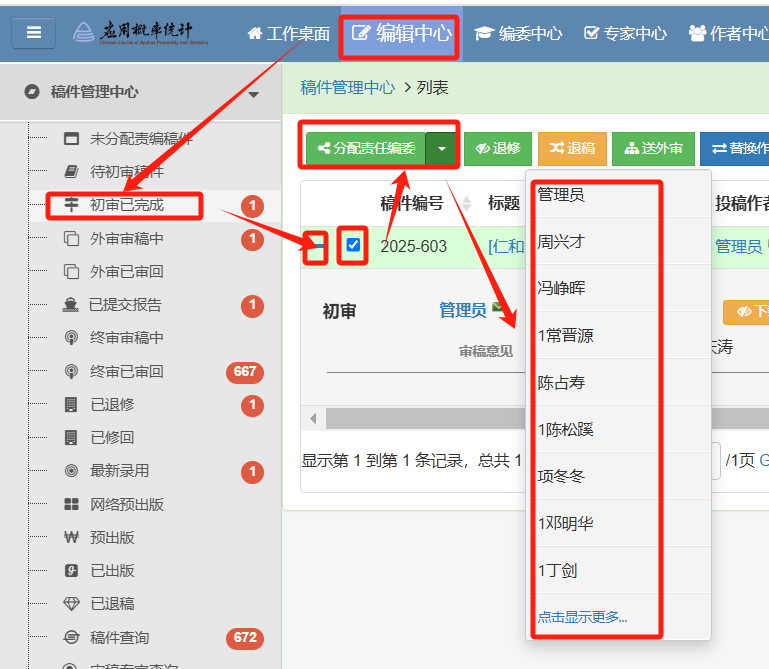
Task: Click 稿件管理中心 breadcrumb link
Action: 347,88
